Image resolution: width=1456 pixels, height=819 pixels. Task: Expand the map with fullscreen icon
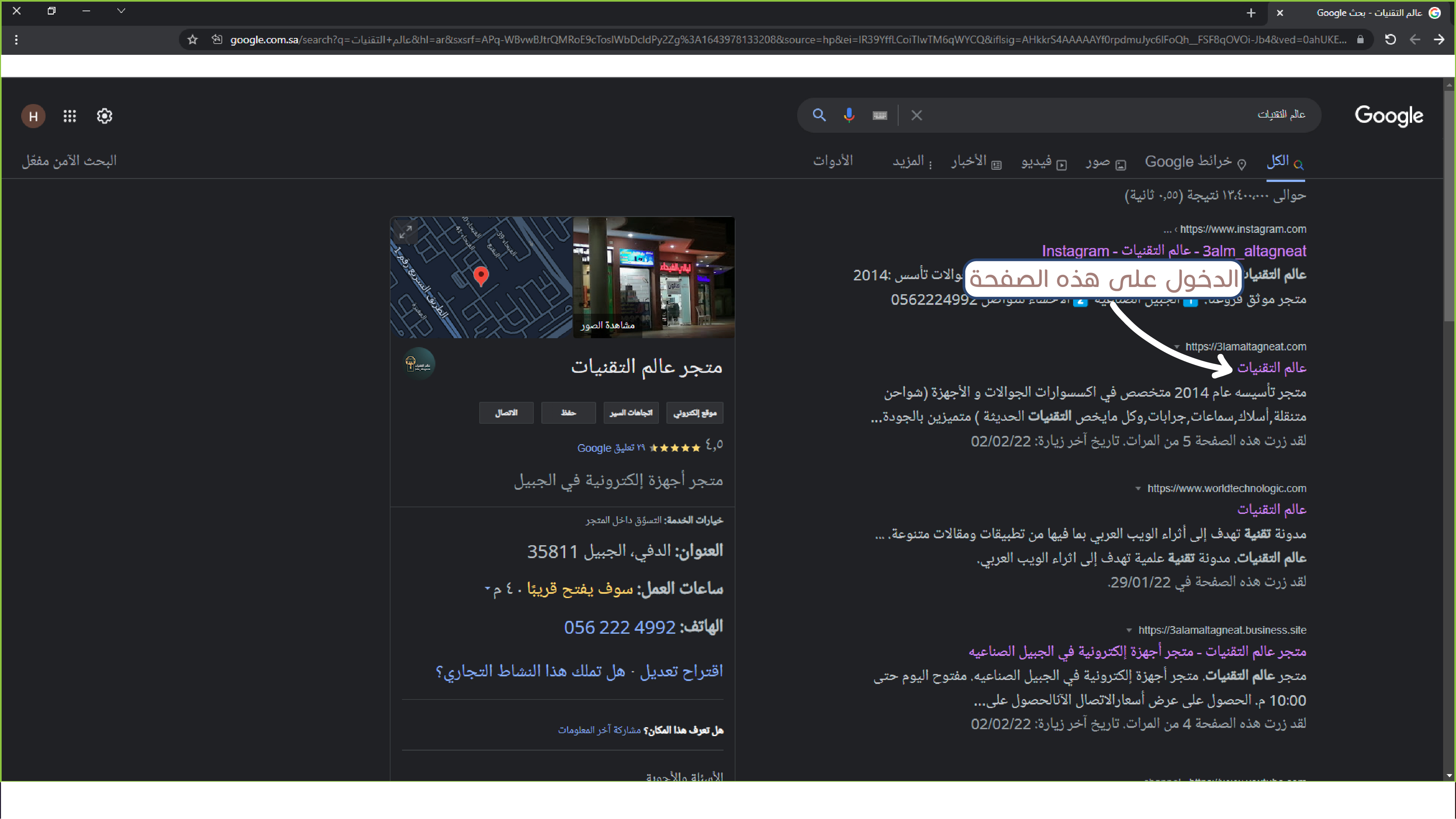[405, 232]
